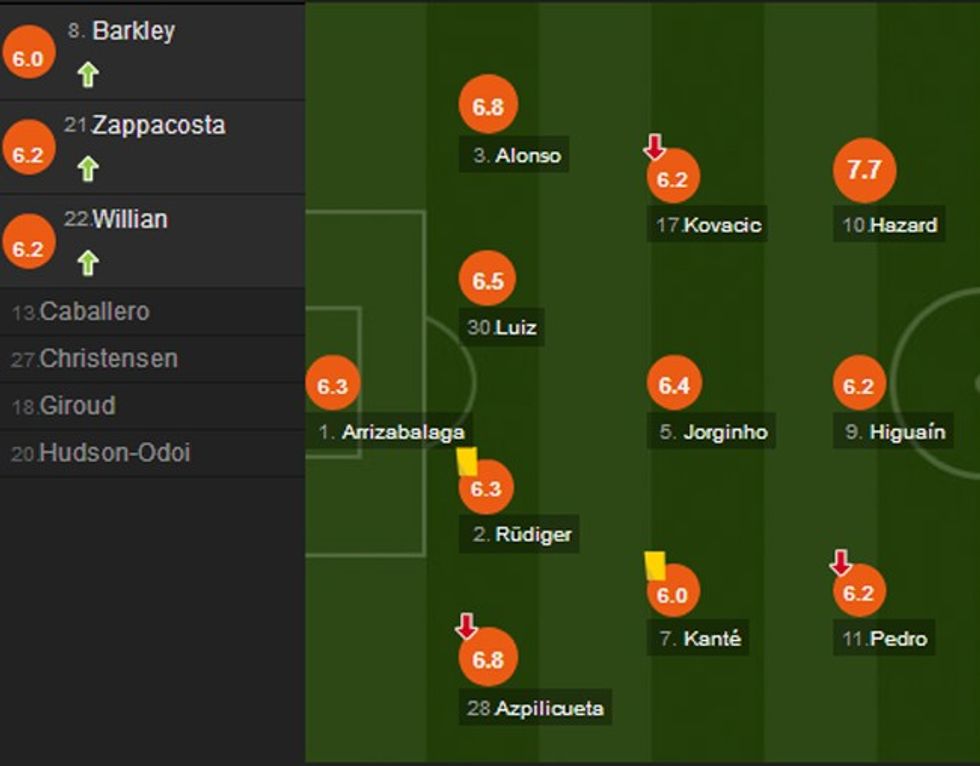This screenshot has width=980, height=766.
Task: Select Christensen from the bench list
Action: 108,359
